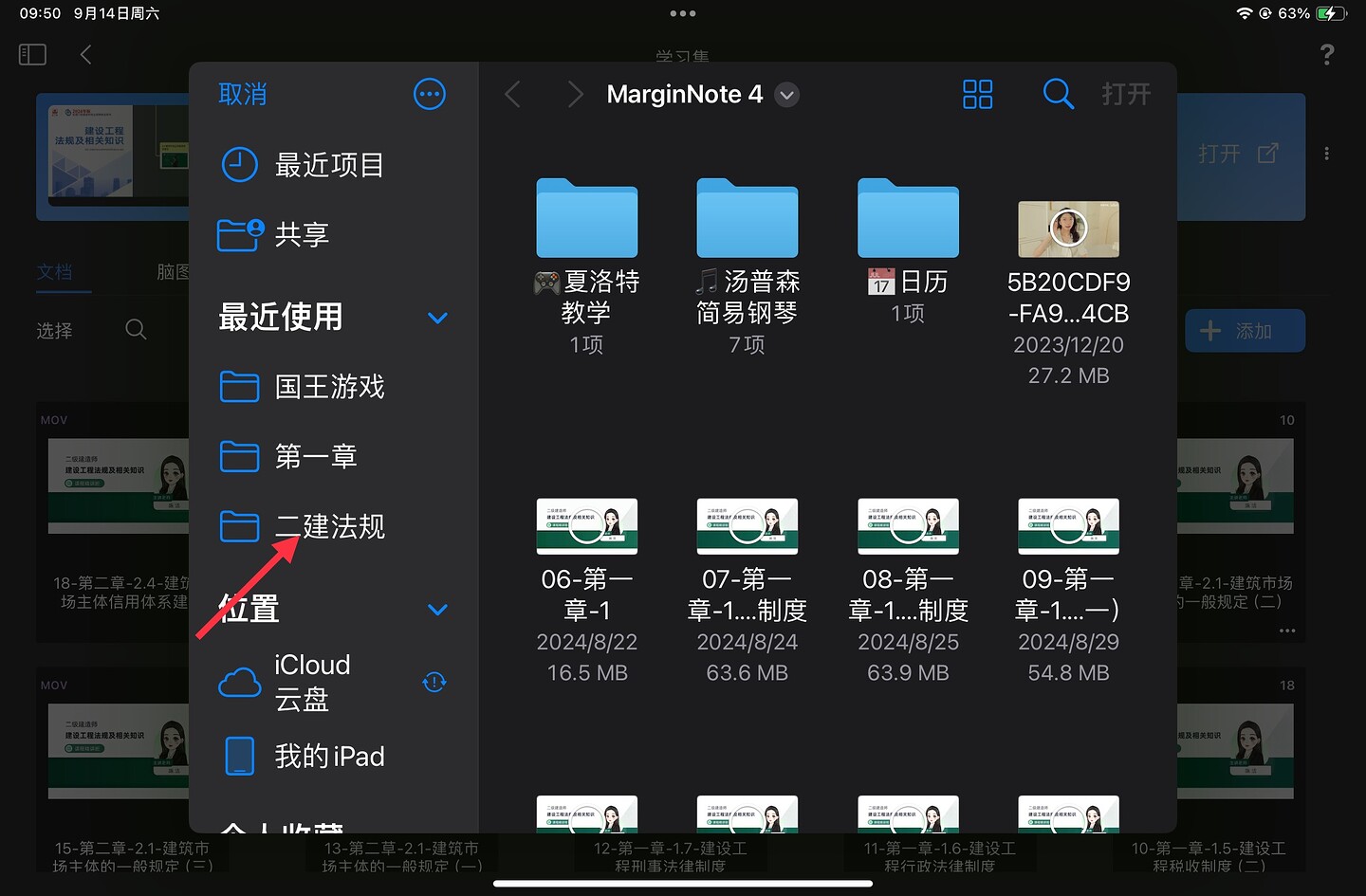This screenshot has width=1366, height=896.
Task: Switch view mode with grid icon
Action: [x=977, y=94]
